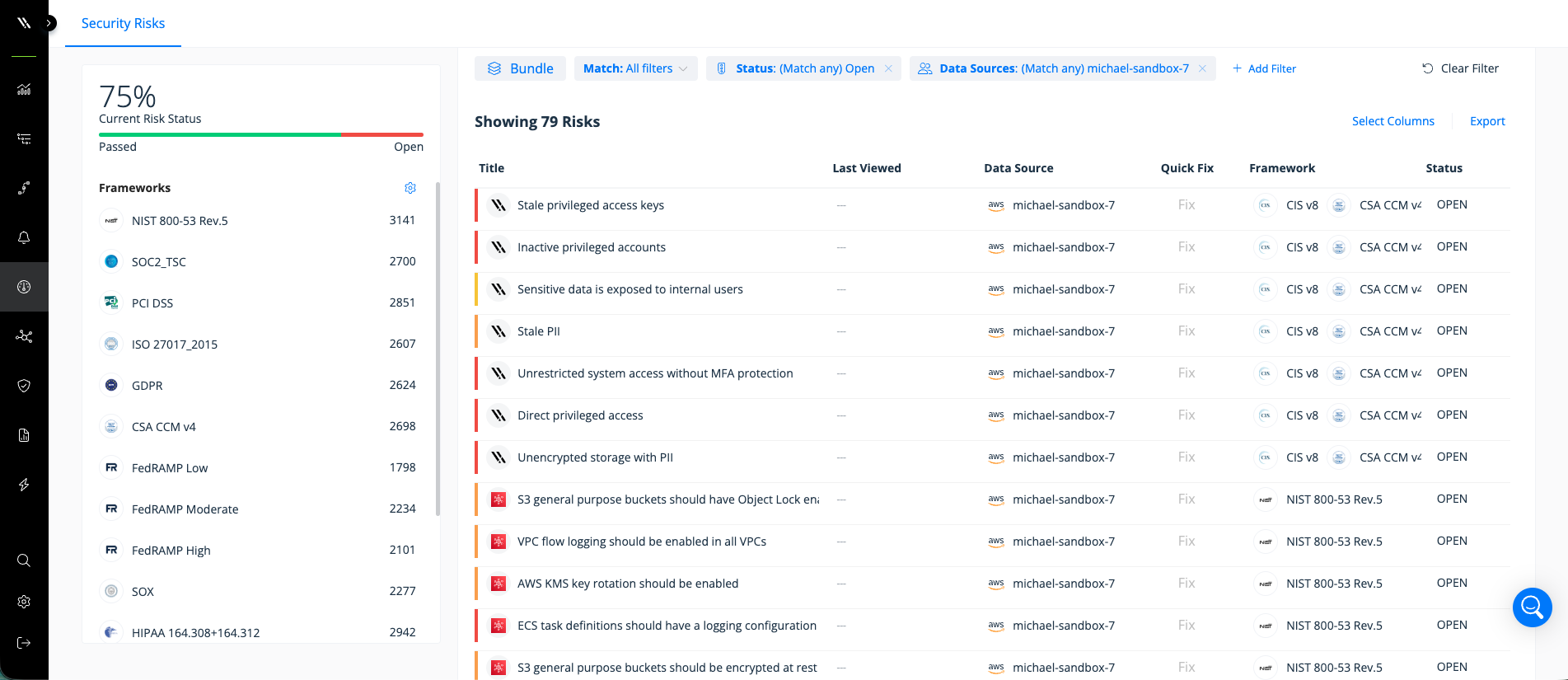Viewport: 1568px width, 680px height.
Task: Open the lightning bolt sidebar icon
Action: 24,485
